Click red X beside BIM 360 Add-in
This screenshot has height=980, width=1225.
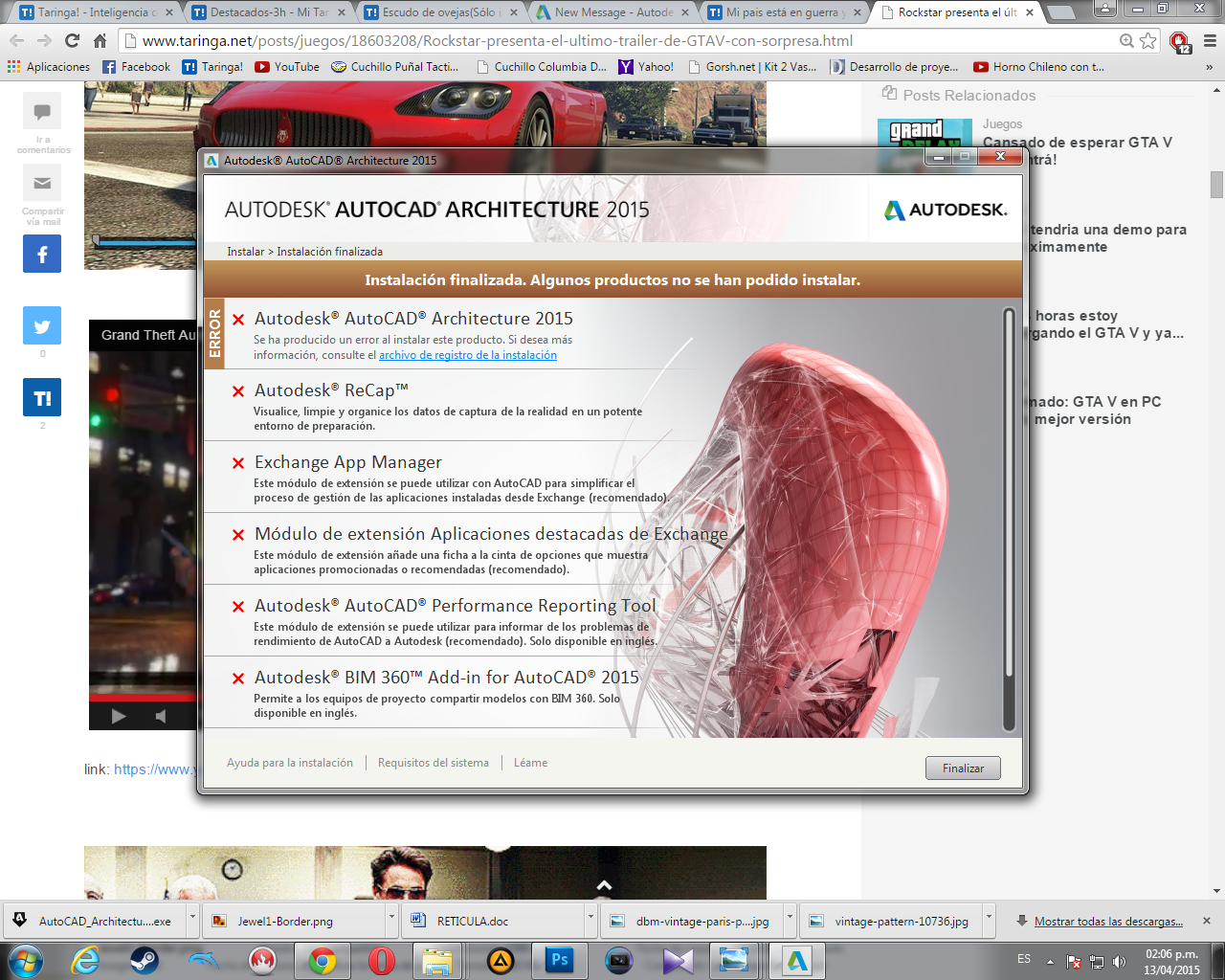click(x=238, y=679)
